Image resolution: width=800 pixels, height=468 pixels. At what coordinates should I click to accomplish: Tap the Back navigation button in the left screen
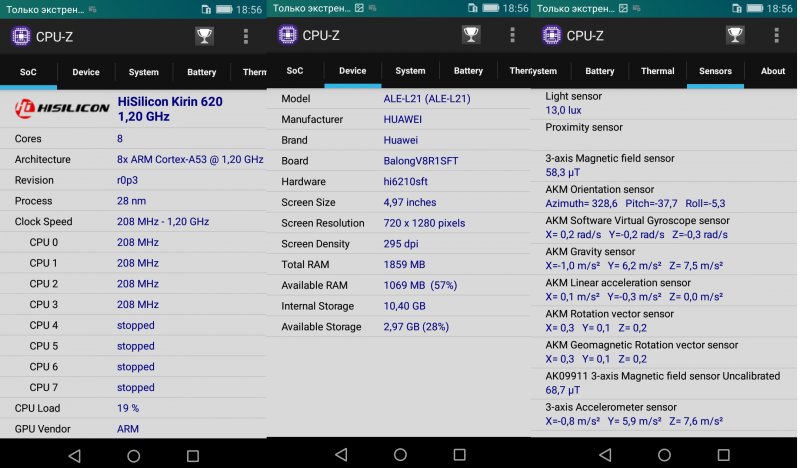tap(75, 455)
